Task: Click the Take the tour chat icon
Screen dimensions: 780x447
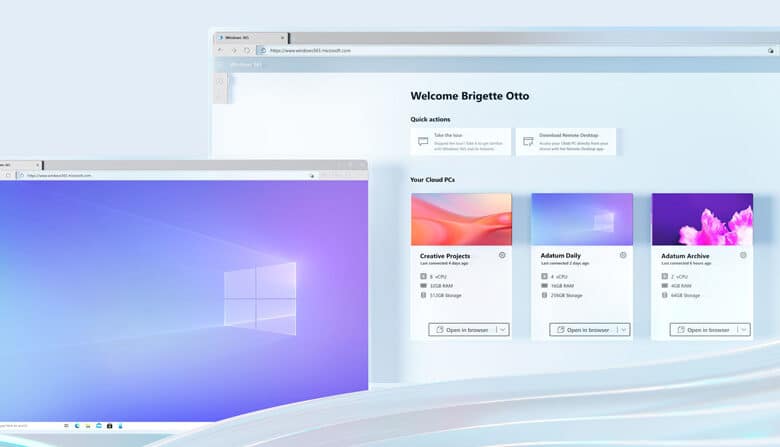Action: [x=423, y=142]
